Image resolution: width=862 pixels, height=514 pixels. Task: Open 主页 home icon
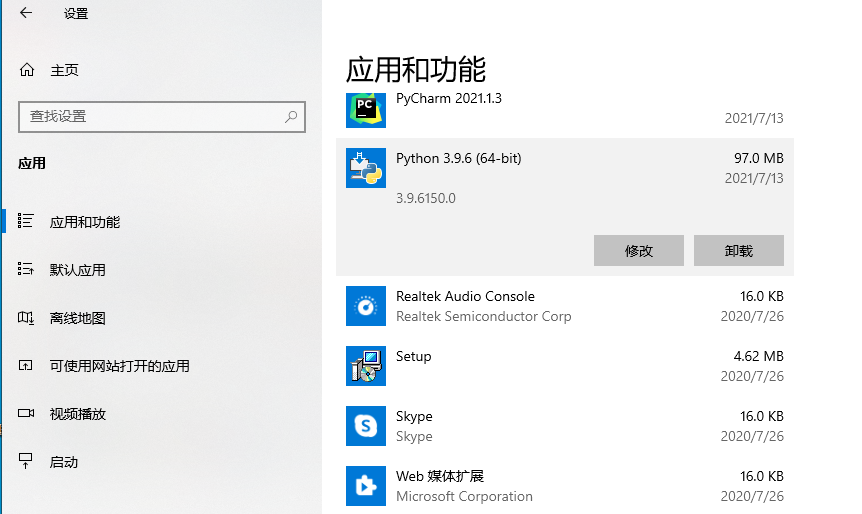point(27,70)
